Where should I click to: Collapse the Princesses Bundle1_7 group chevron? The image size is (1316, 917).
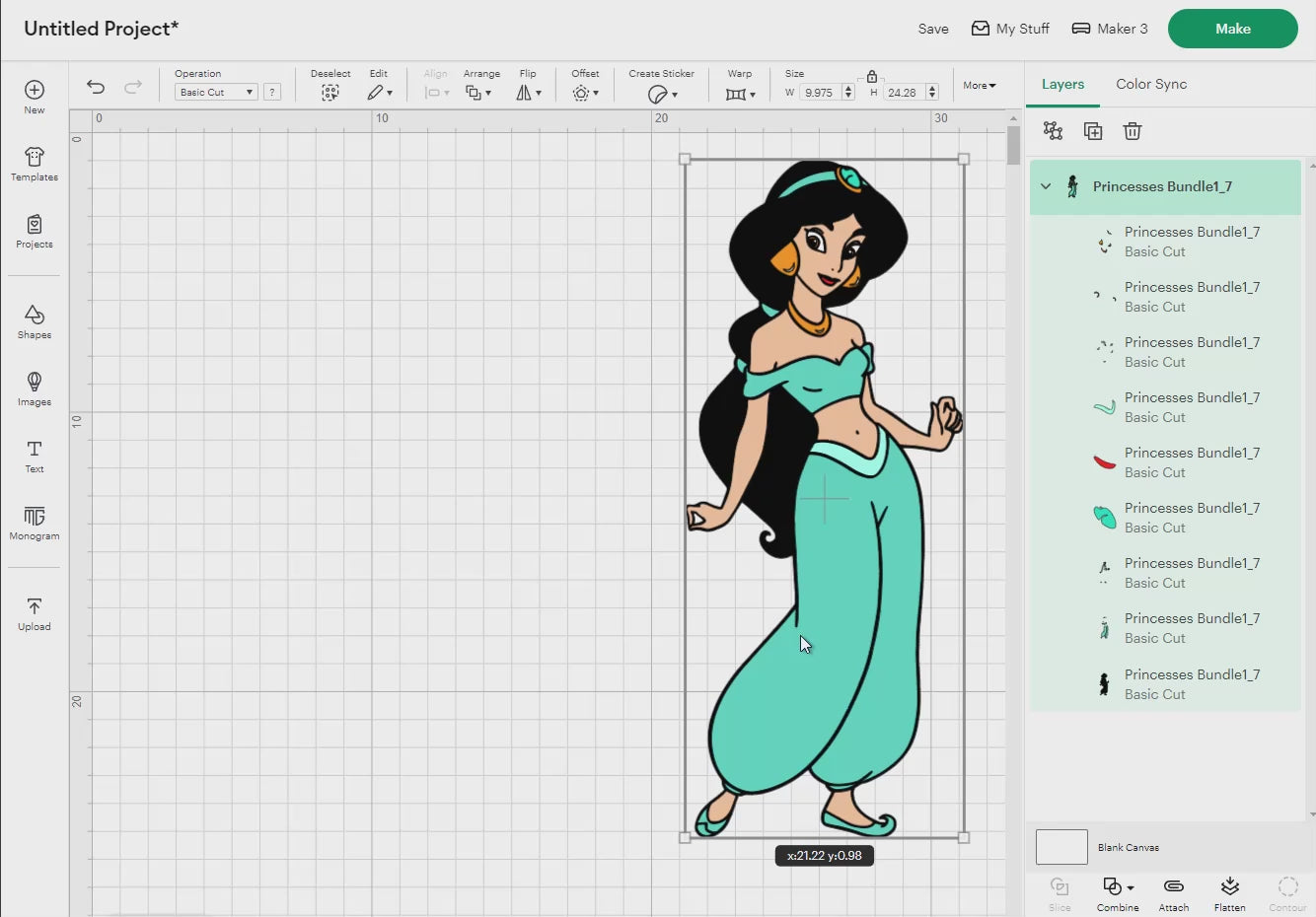click(x=1046, y=186)
